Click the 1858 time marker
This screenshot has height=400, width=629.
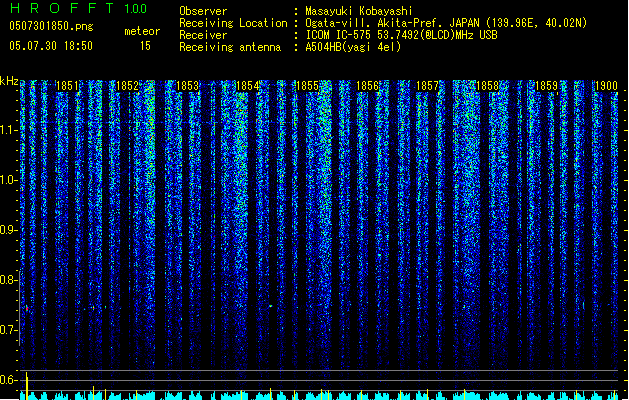pyautogui.click(x=487, y=86)
